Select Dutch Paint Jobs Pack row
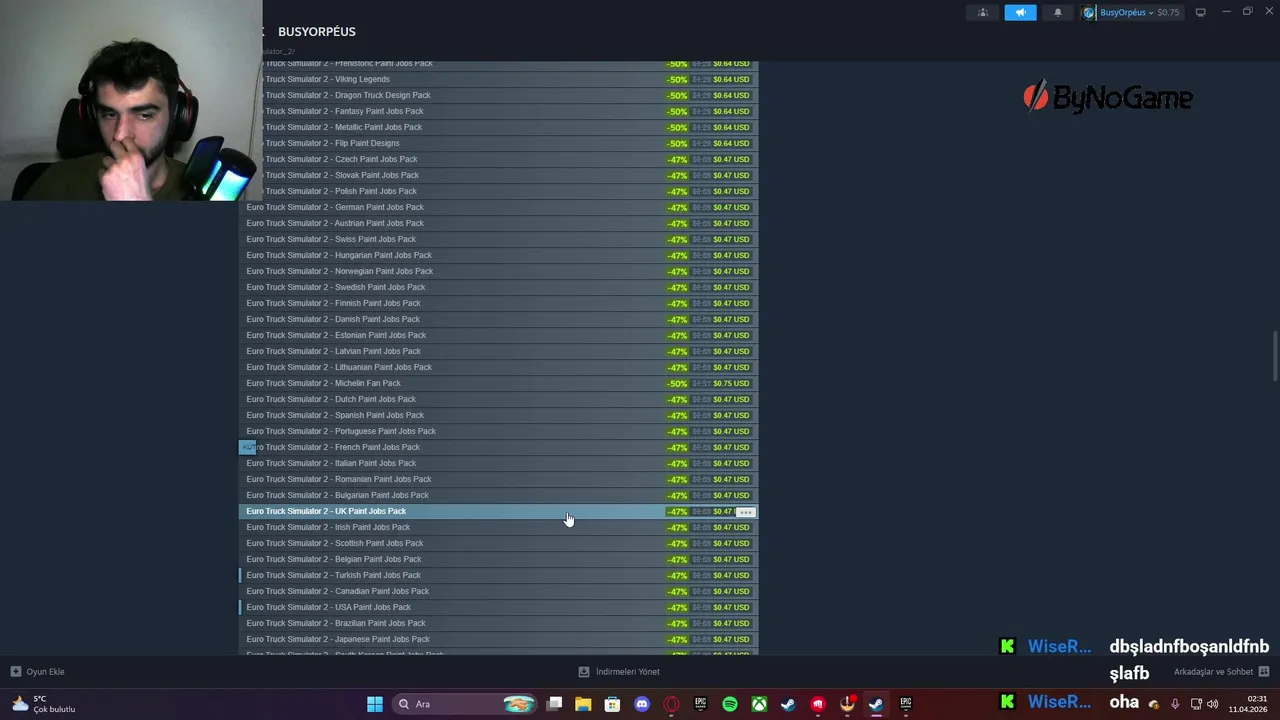This screenshot has width=1280, height=720. pyautogui.click(x=499, y=400)
